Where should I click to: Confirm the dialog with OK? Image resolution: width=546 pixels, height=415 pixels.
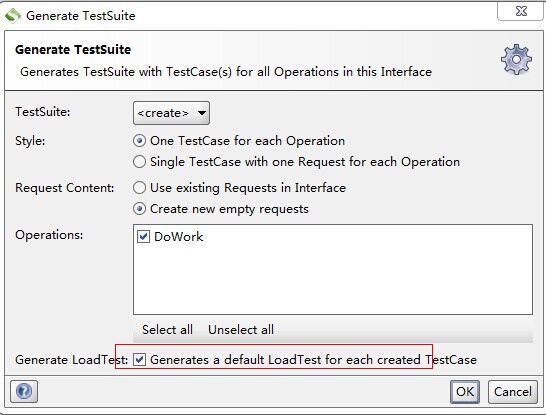465,392
